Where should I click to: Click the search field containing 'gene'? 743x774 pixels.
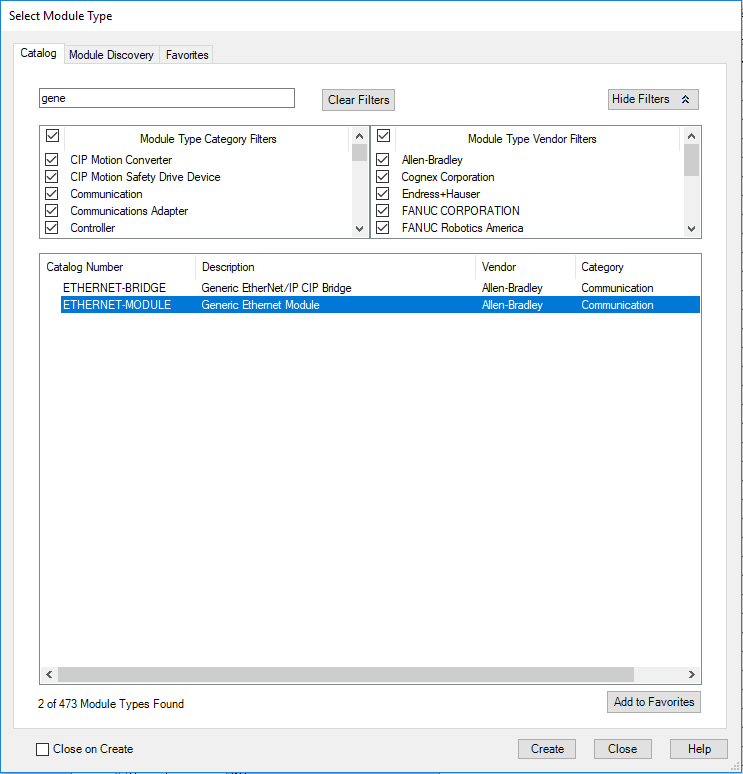click(166, 98)
